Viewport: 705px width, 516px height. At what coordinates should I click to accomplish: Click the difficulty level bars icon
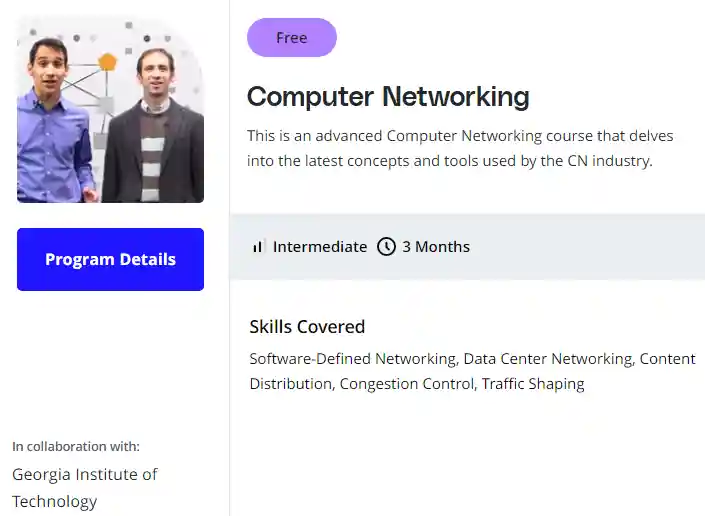click(258, 247)
